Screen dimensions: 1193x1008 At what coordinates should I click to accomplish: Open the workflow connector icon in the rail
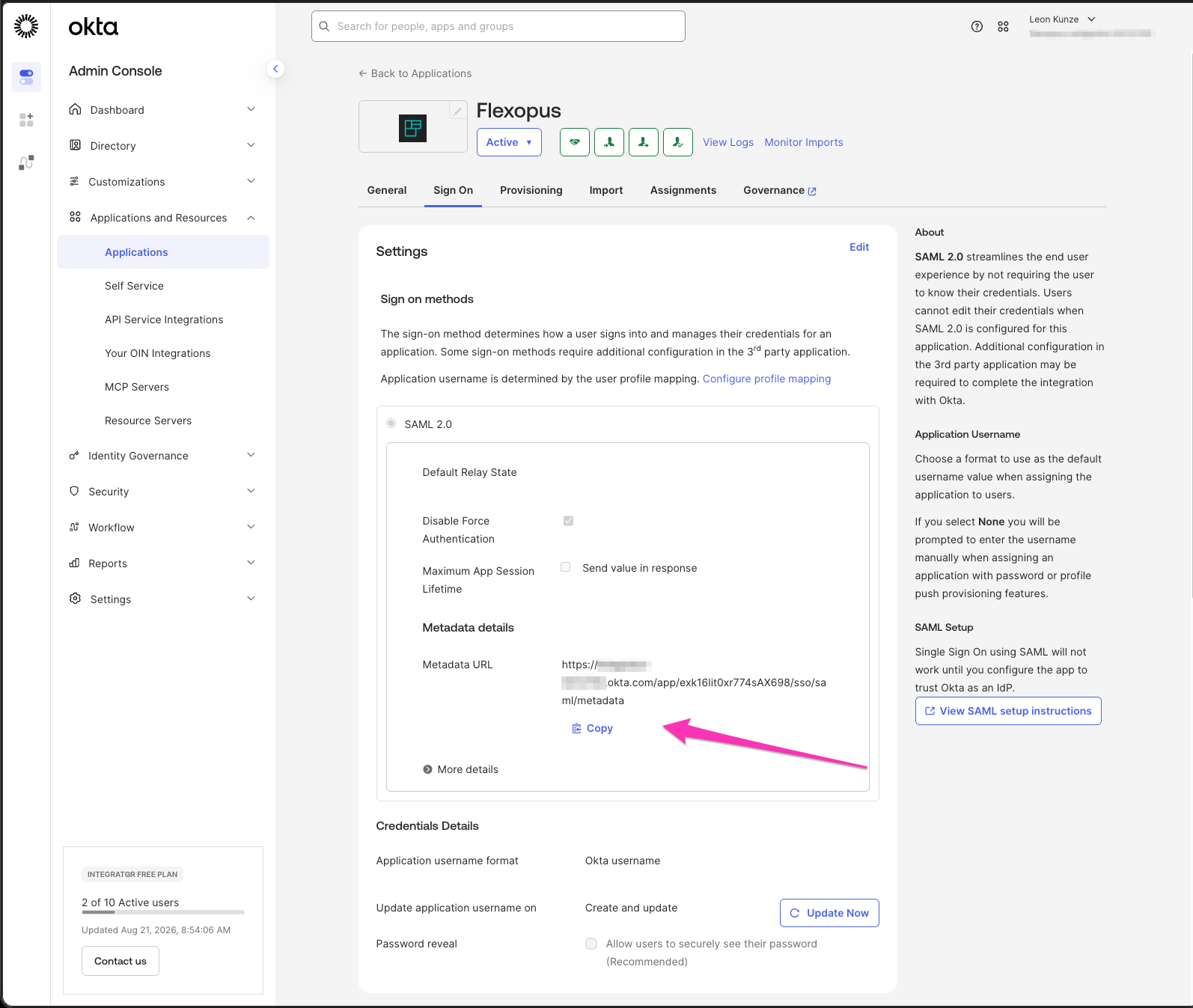pos(26,162)
